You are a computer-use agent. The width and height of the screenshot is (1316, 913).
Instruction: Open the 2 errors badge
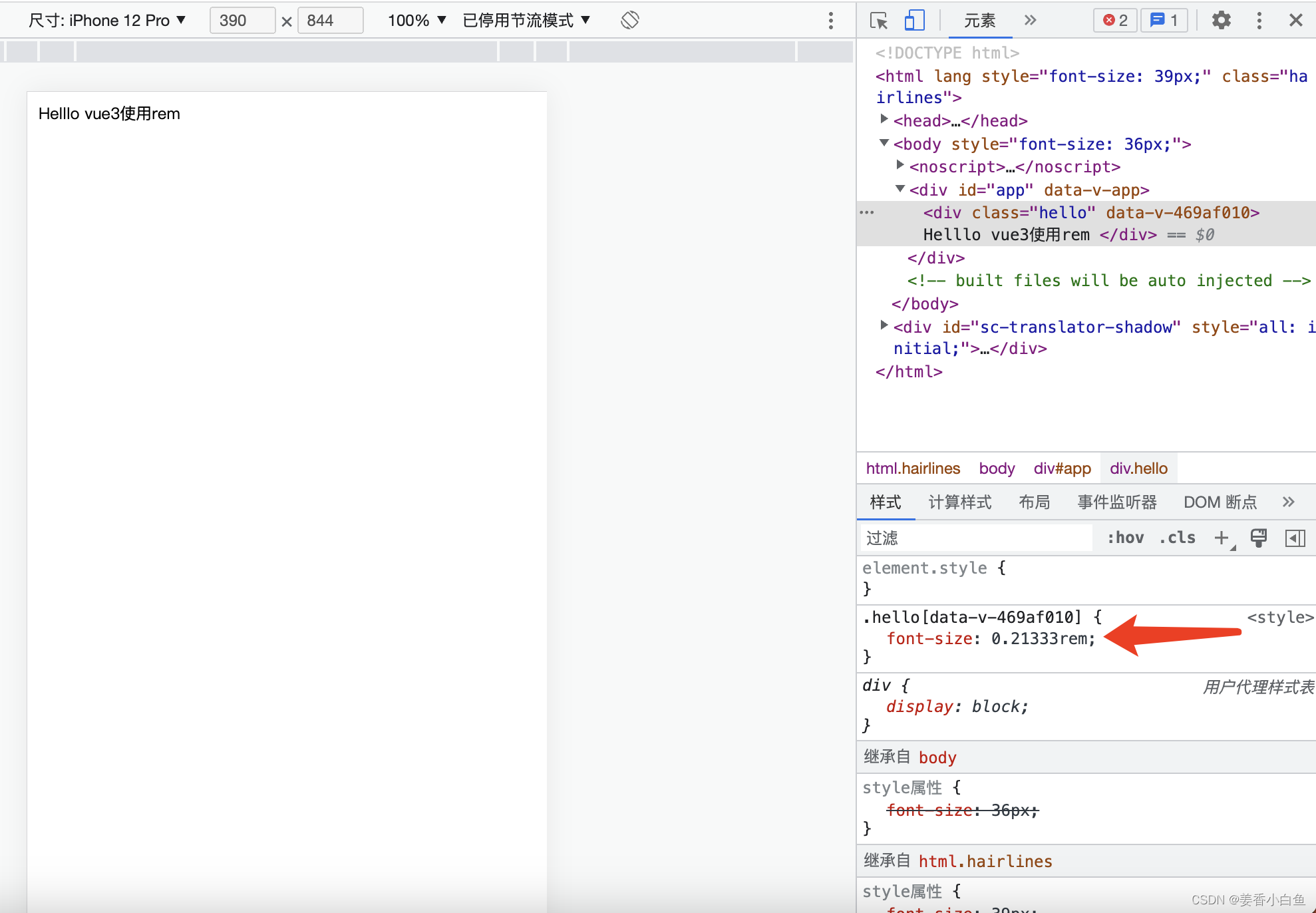tap(1115, 21)
